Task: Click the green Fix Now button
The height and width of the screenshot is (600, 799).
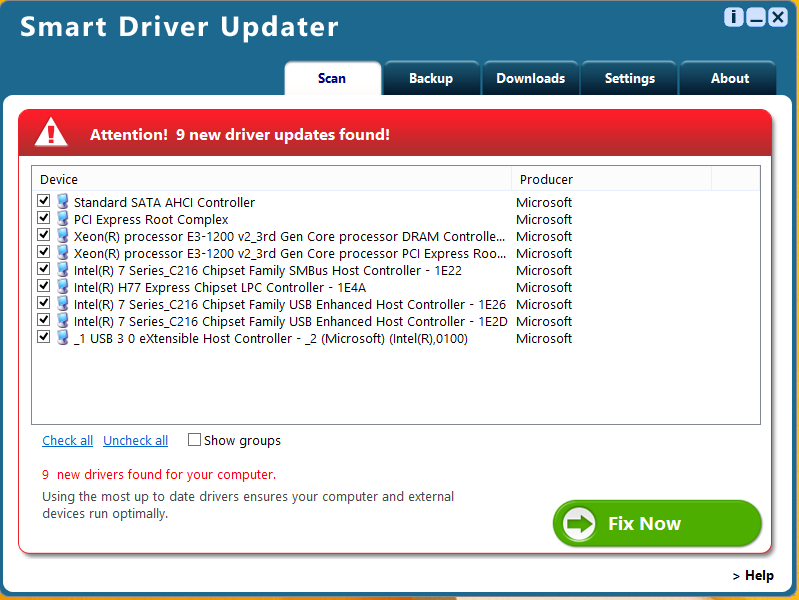Action: 657,524
